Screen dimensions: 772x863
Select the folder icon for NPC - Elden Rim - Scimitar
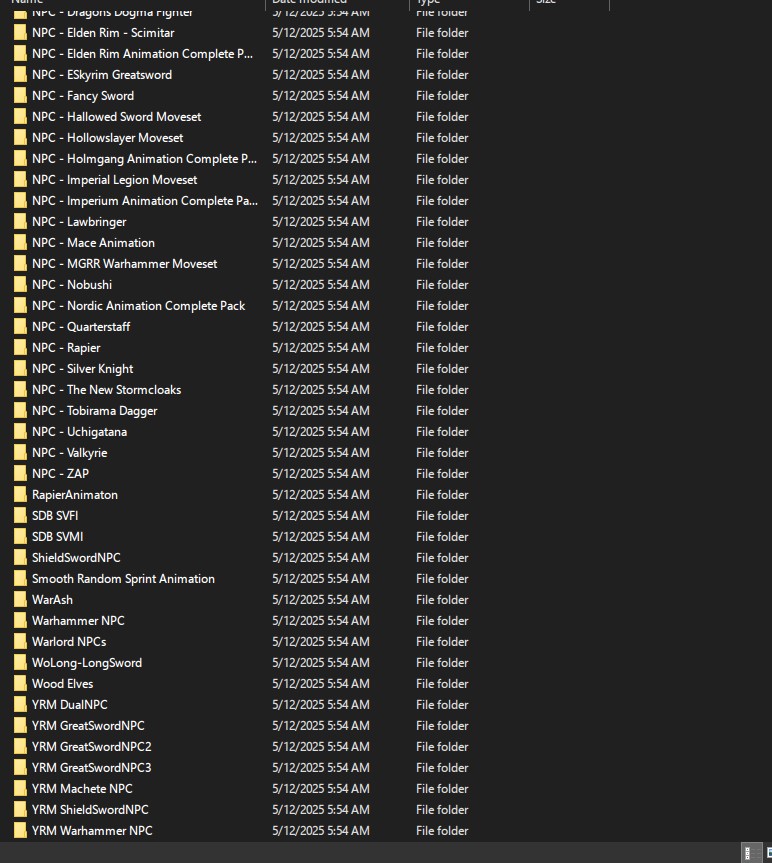[x=20, y=33]
